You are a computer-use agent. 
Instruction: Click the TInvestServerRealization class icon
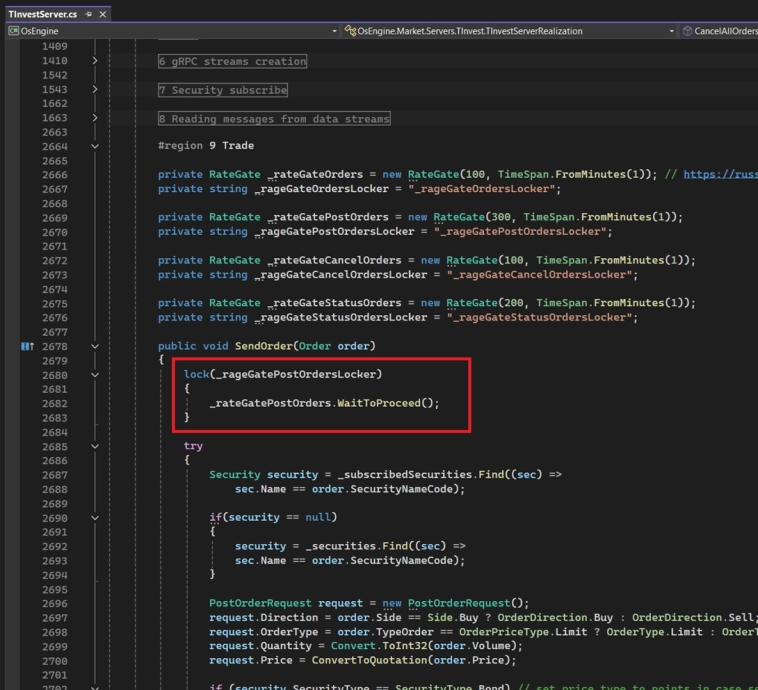(x=351, y=31)
